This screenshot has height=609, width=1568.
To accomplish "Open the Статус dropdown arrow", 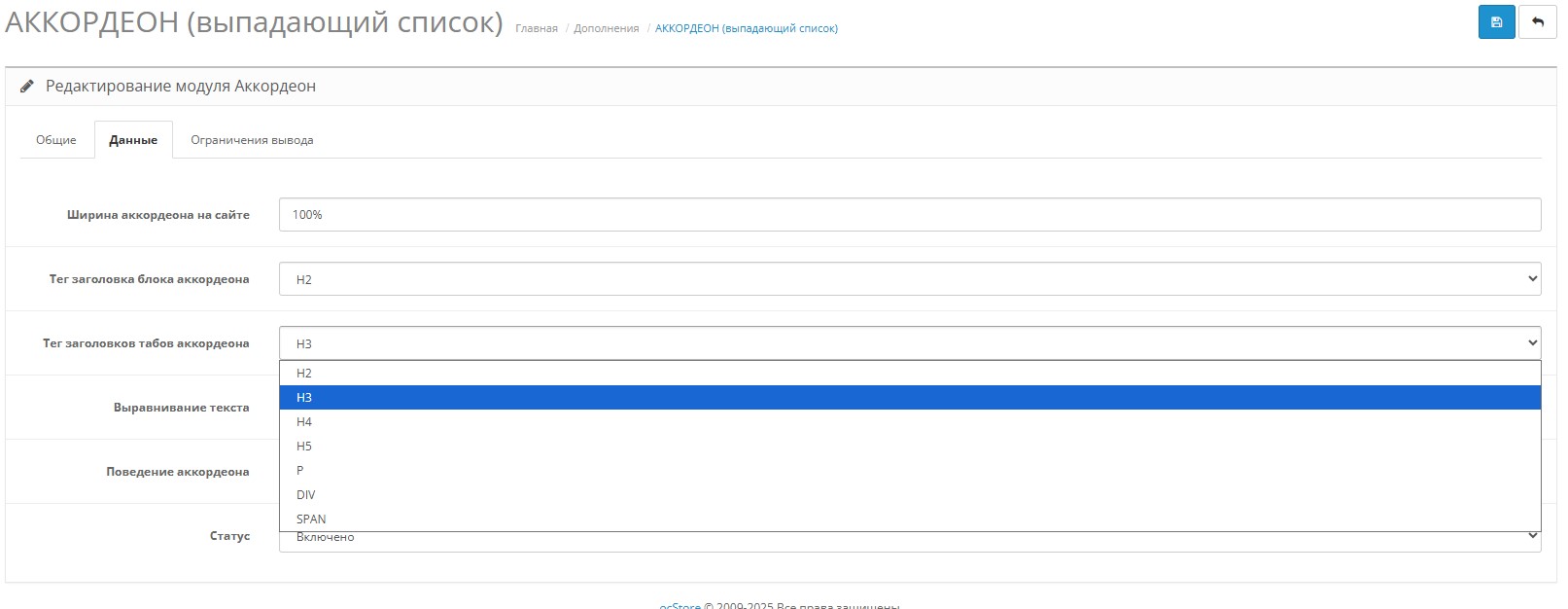I will (x=1532, y=536).
